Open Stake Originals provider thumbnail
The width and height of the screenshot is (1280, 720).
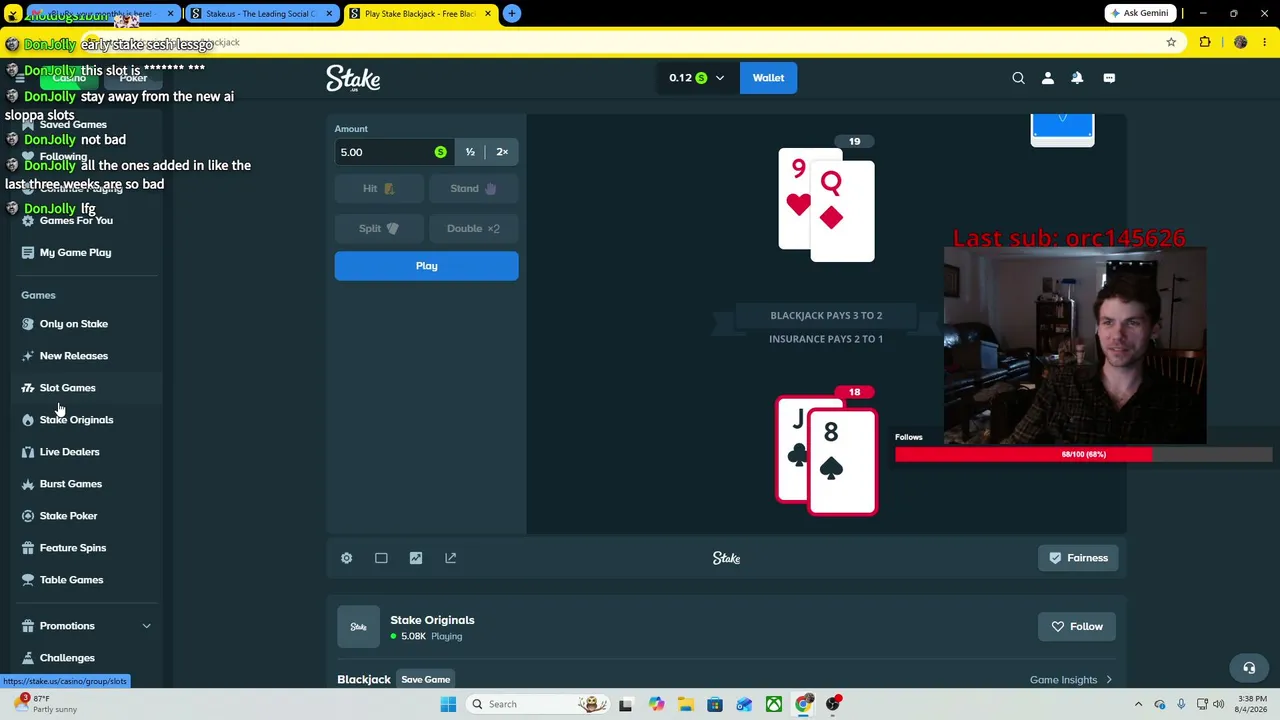[358, 627]
